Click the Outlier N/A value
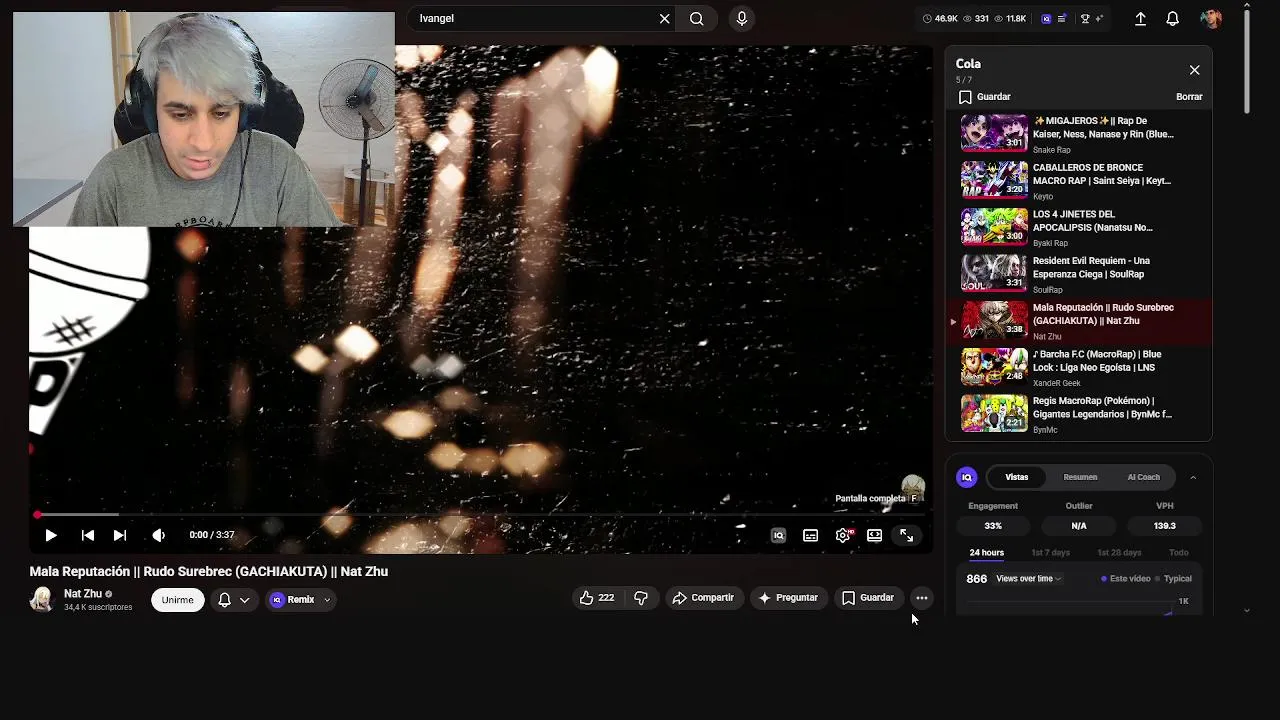 pyautogui.click(x=1079, y=526)
